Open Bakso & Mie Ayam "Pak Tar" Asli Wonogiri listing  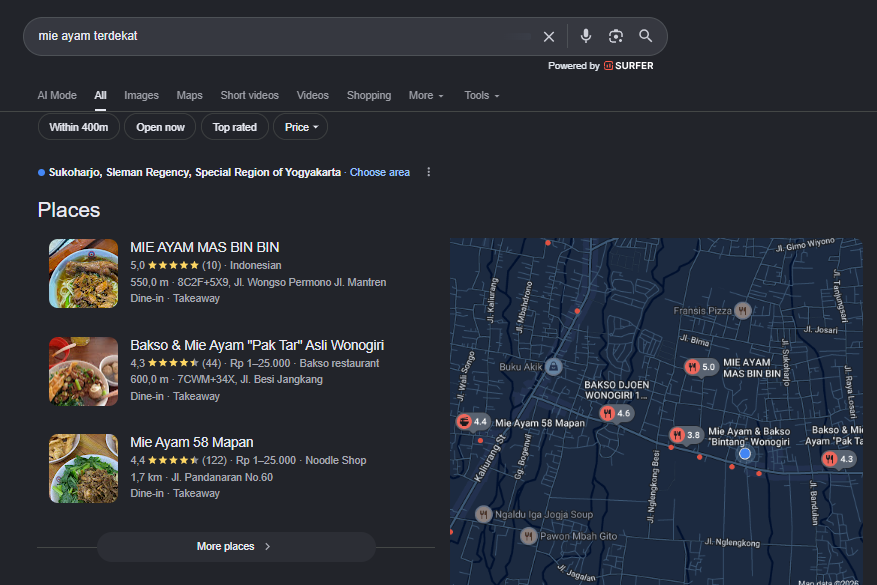257,345
